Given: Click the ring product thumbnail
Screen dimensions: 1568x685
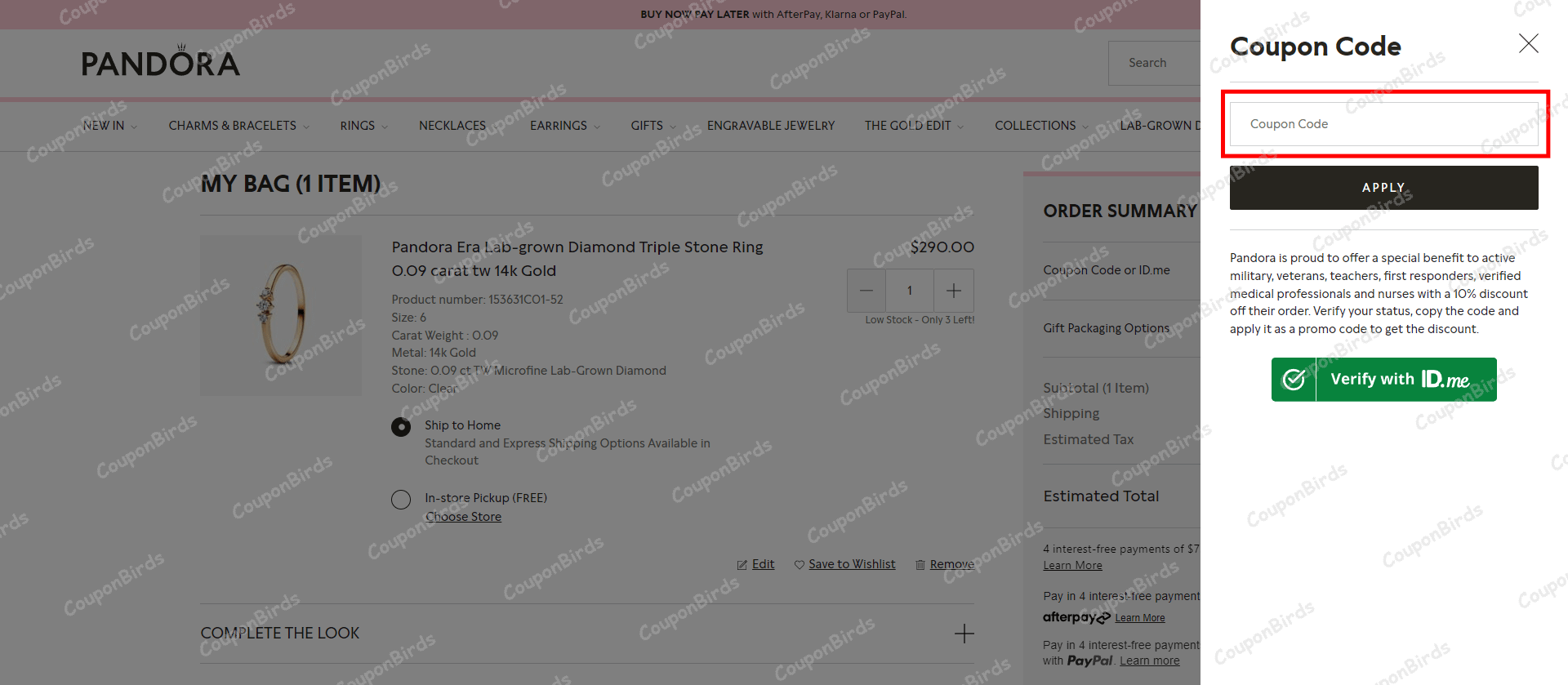Looking at the screenshot, I should tap(281, 315).
